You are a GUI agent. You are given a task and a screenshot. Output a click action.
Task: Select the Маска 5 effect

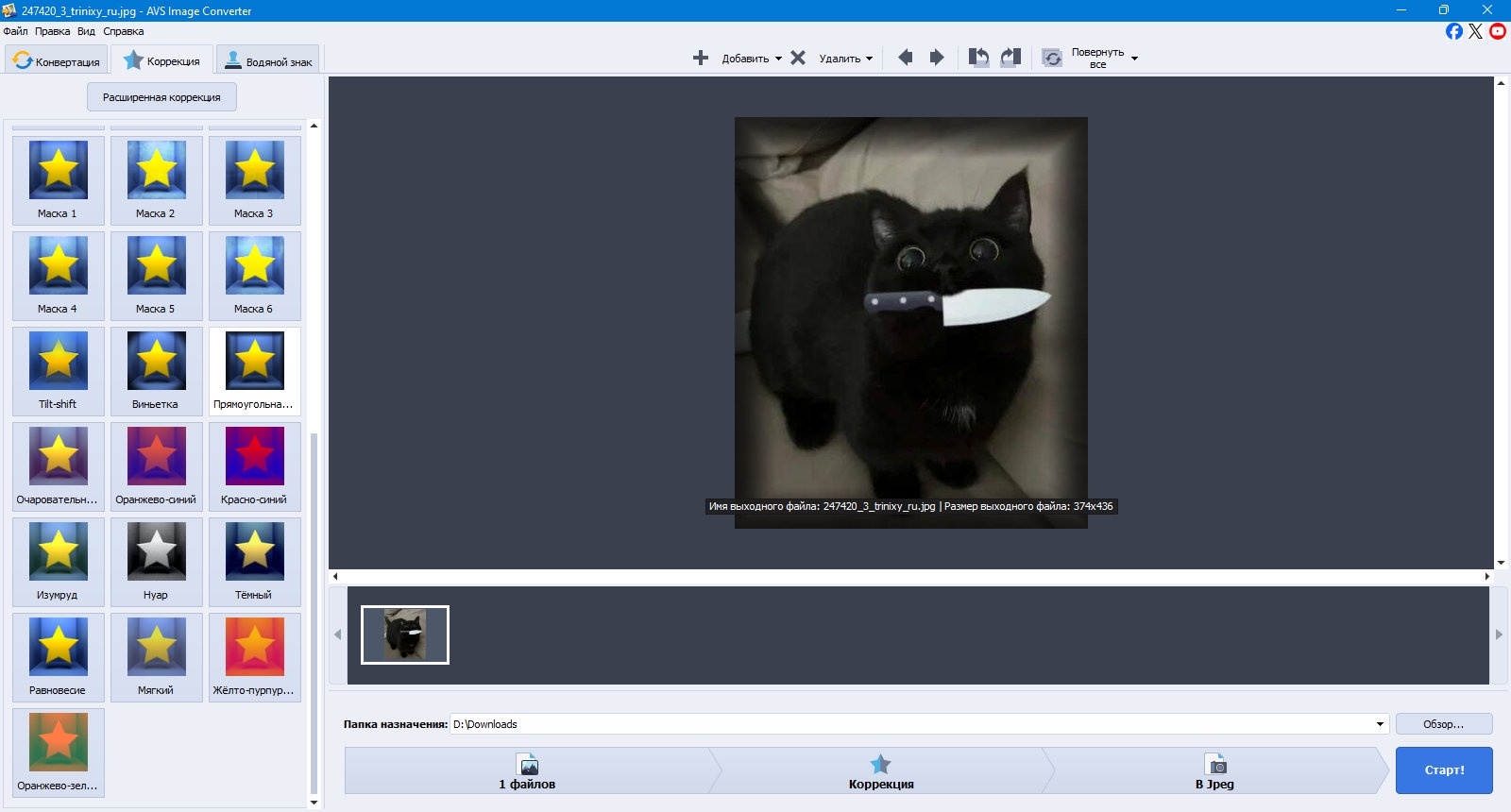(156, 276)
